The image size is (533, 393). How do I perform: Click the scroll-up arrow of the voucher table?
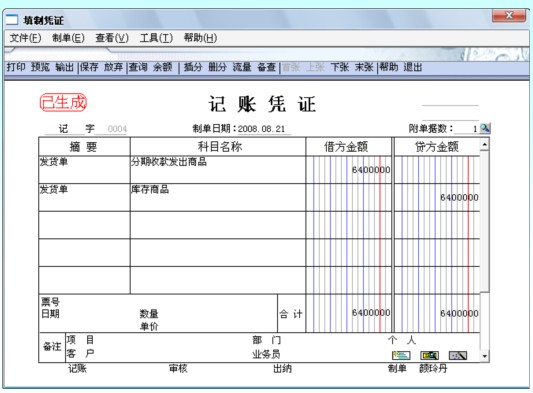484,145
